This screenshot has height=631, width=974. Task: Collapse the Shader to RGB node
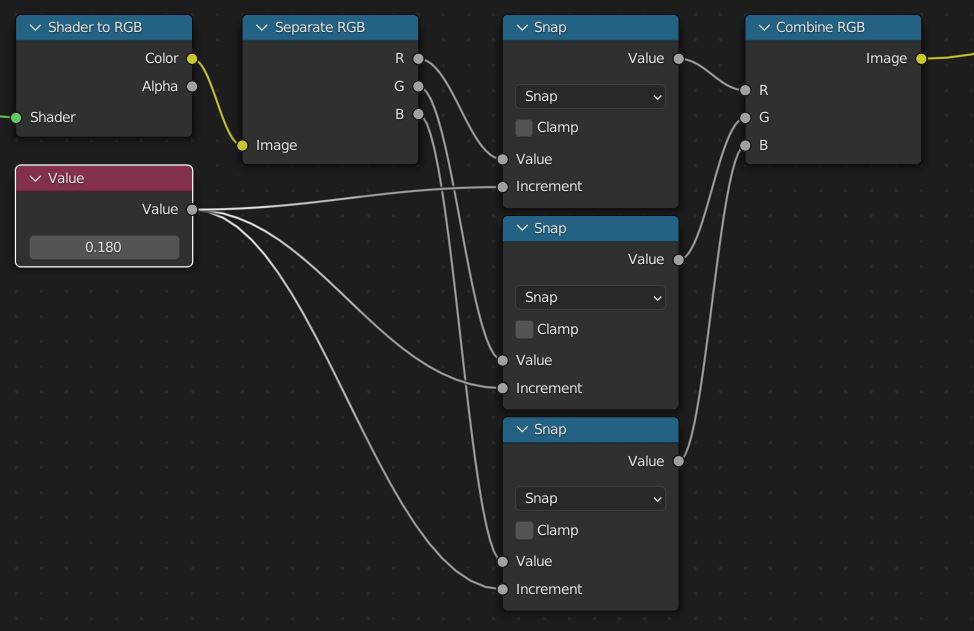pos(35,27)
